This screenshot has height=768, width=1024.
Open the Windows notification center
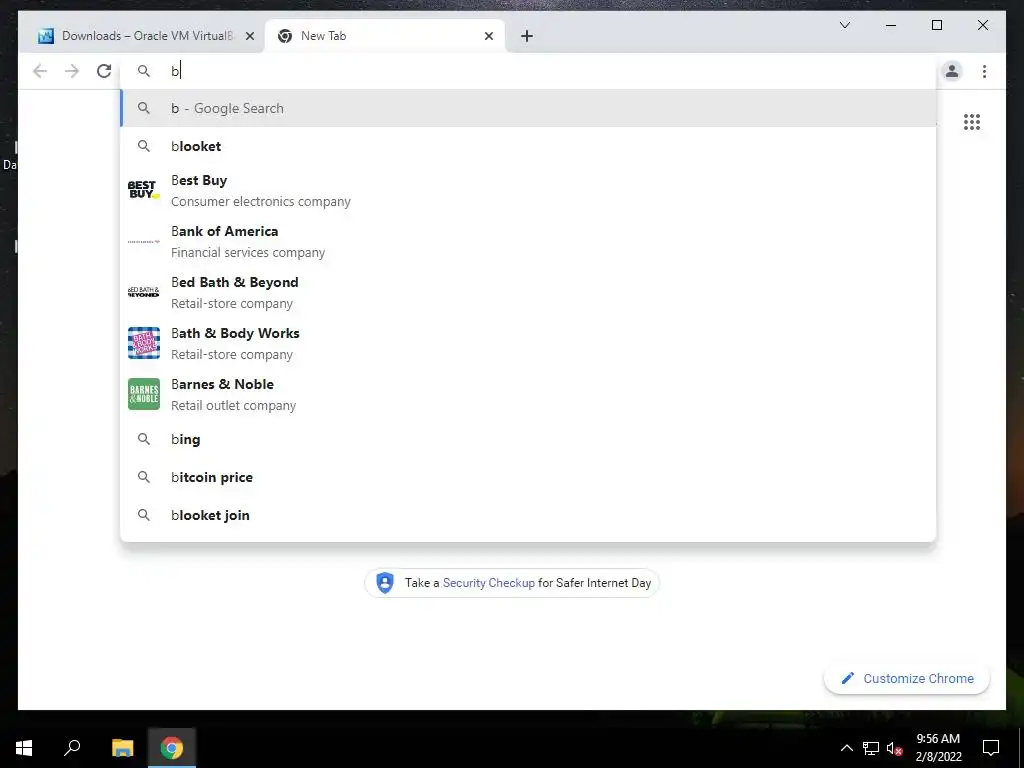[991, 748]
